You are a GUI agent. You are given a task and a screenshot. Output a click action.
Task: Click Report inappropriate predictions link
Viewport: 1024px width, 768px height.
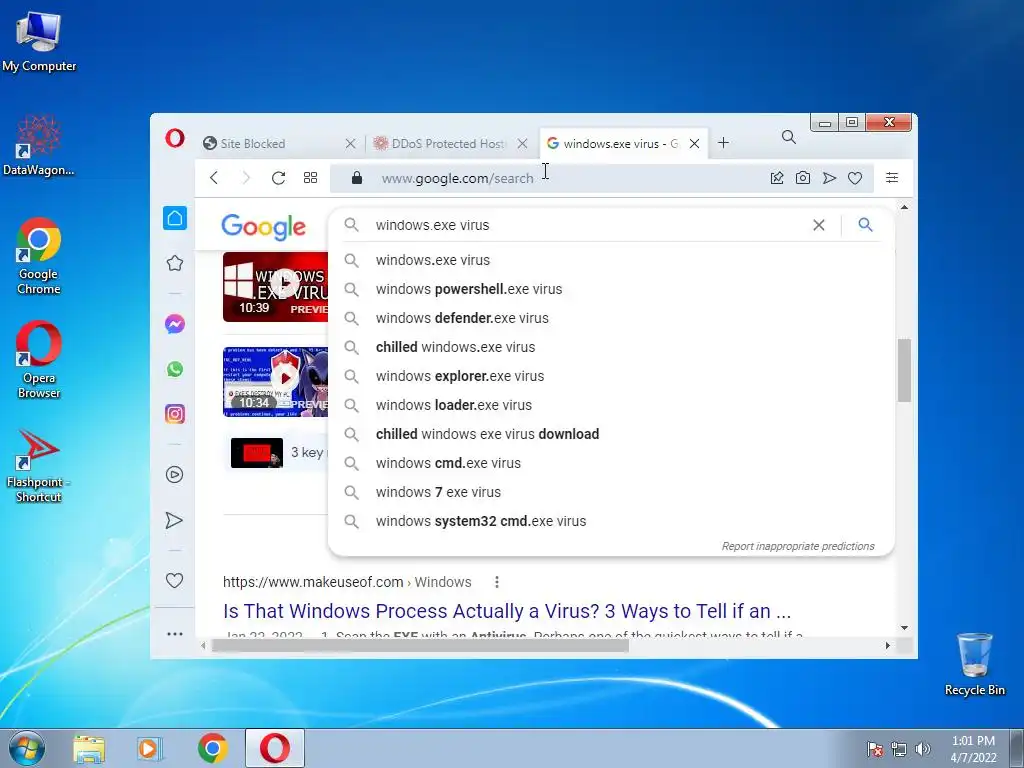(x=797, y=546)
